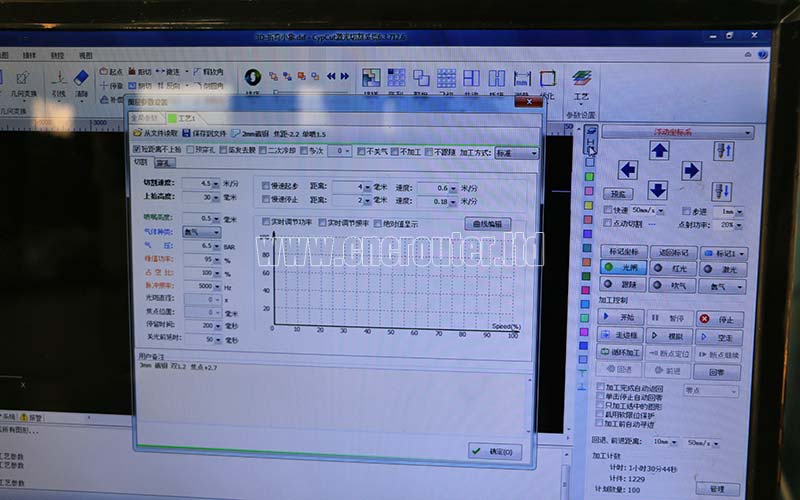Click the rewind double-arrow sort icon
This screenshot has height=500, width=800.
pyautogui.click(x=331, y=76)
